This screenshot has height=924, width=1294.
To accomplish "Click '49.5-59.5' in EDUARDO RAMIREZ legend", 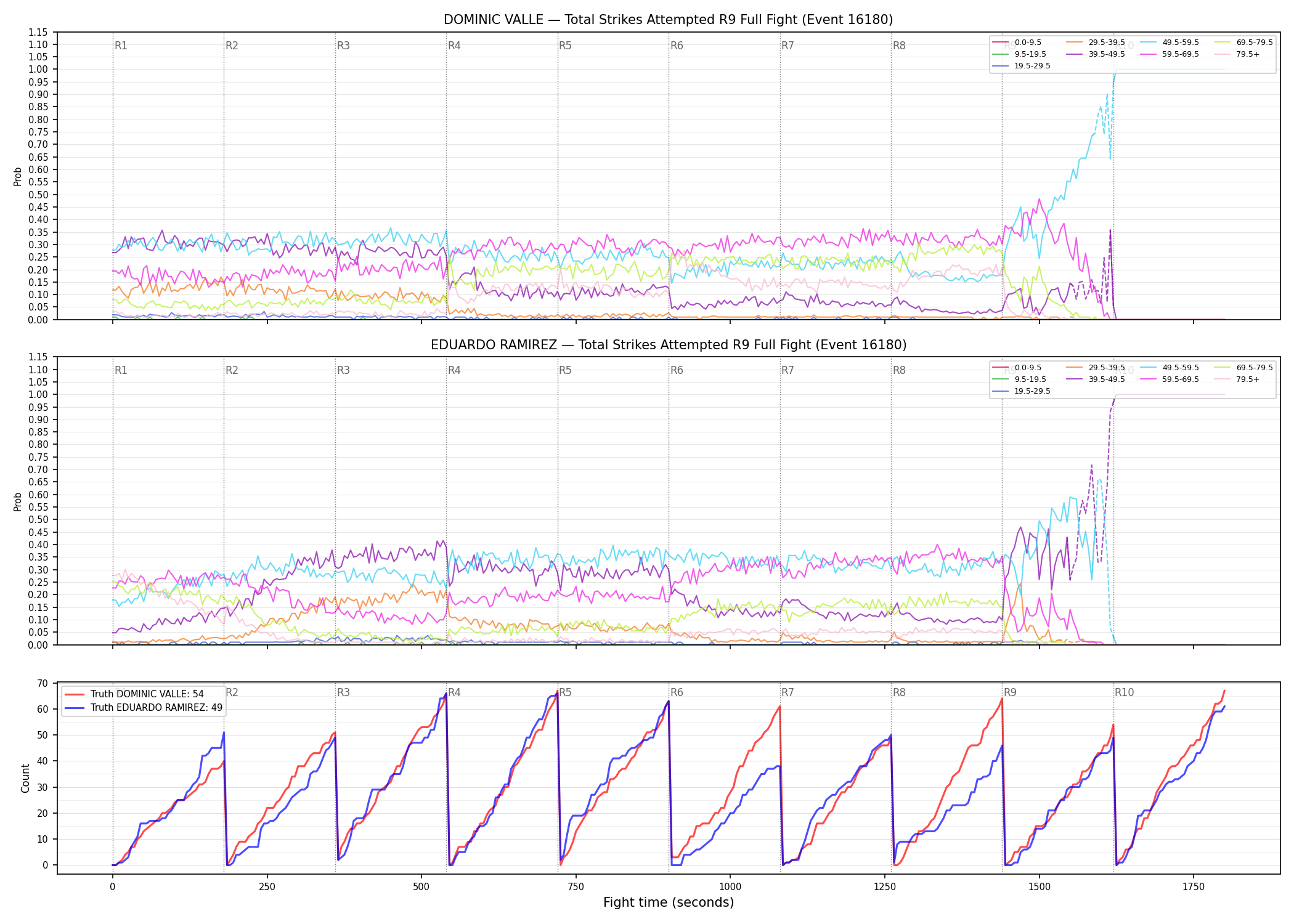I will (x=1181, y=368).
